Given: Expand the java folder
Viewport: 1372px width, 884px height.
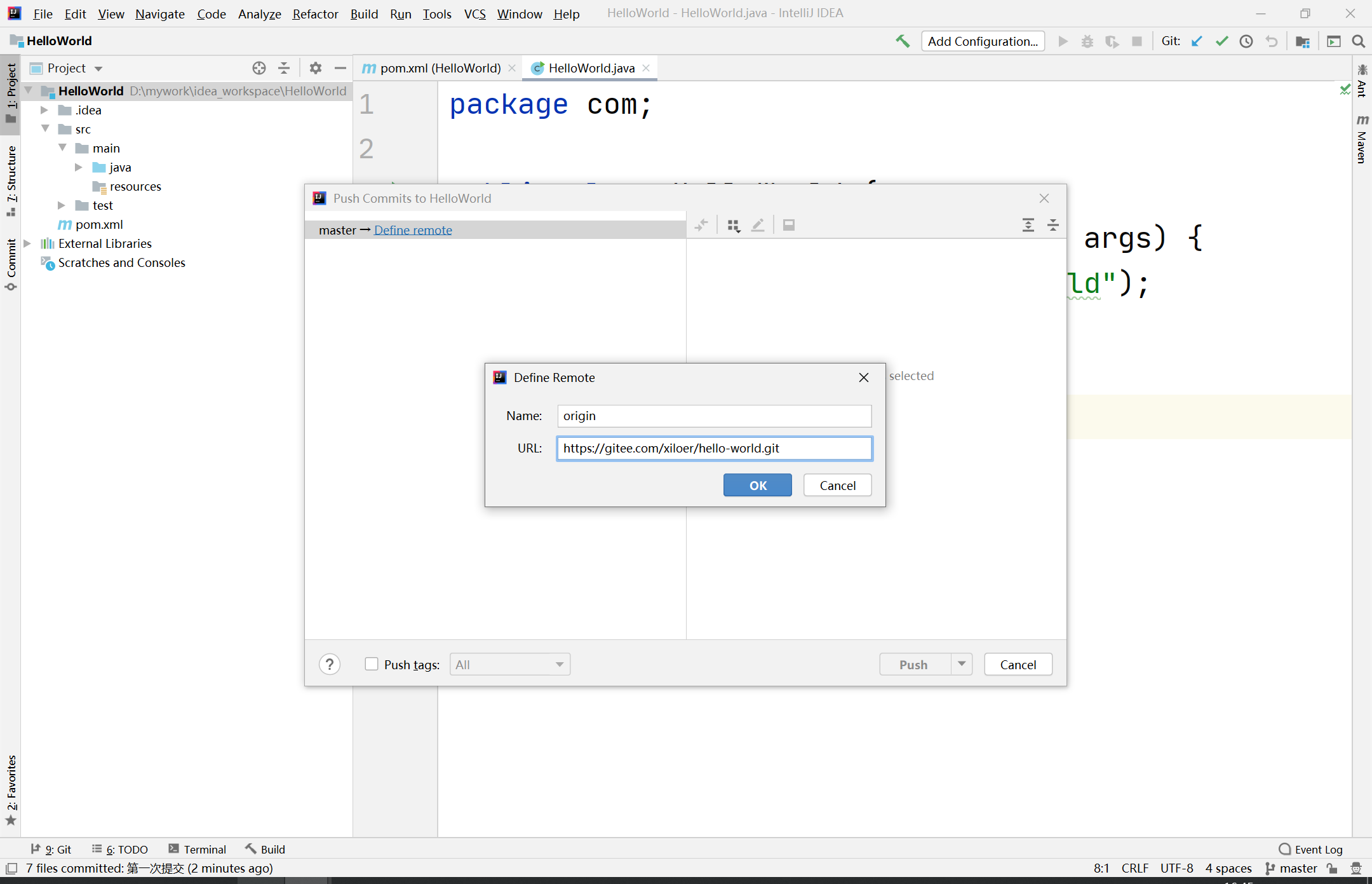Looking at the screenshot, I should [79, 167].
